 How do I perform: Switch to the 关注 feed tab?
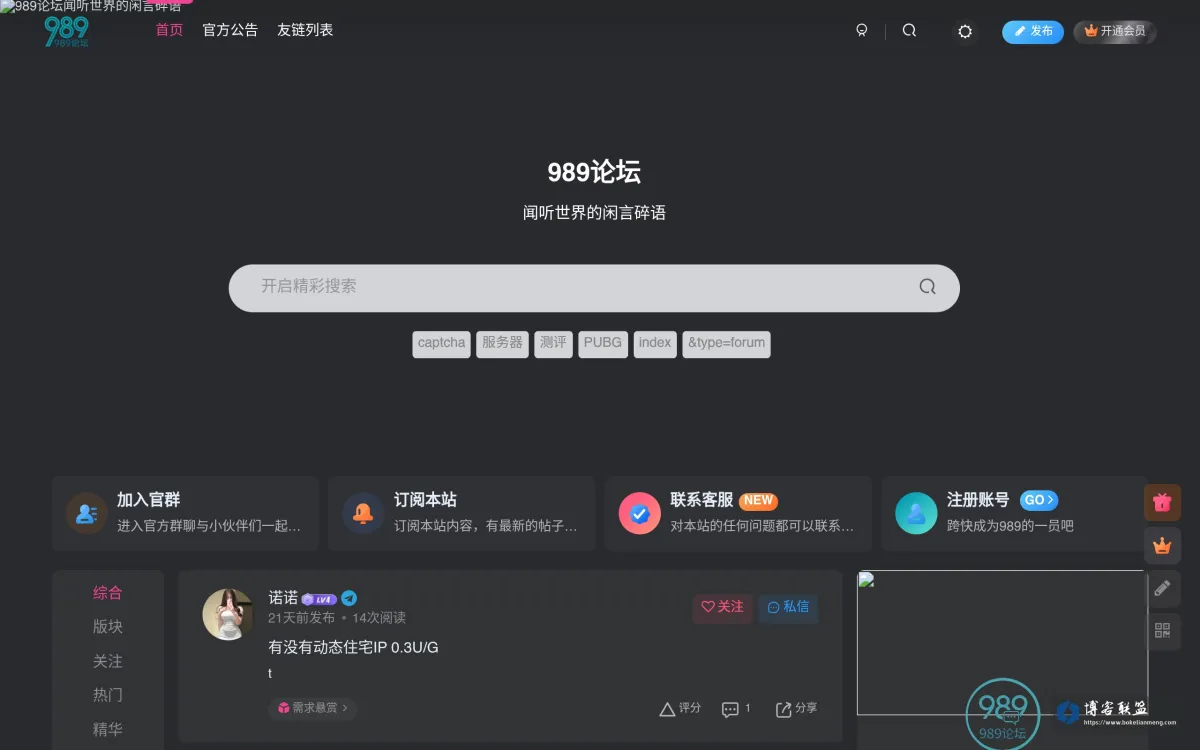pyautogui.click(x=108, y=662)
